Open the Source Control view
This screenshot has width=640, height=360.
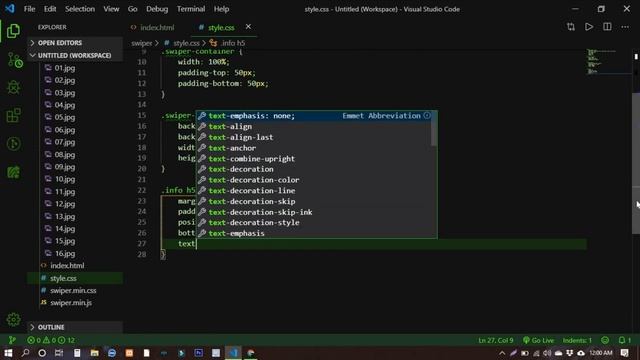coord(15,60)
